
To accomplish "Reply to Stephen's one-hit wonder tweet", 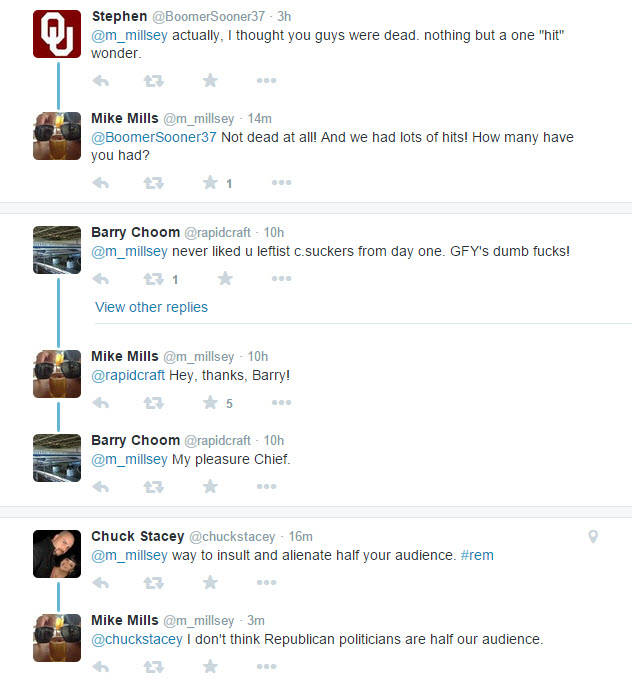I will [x=101, y=80].
